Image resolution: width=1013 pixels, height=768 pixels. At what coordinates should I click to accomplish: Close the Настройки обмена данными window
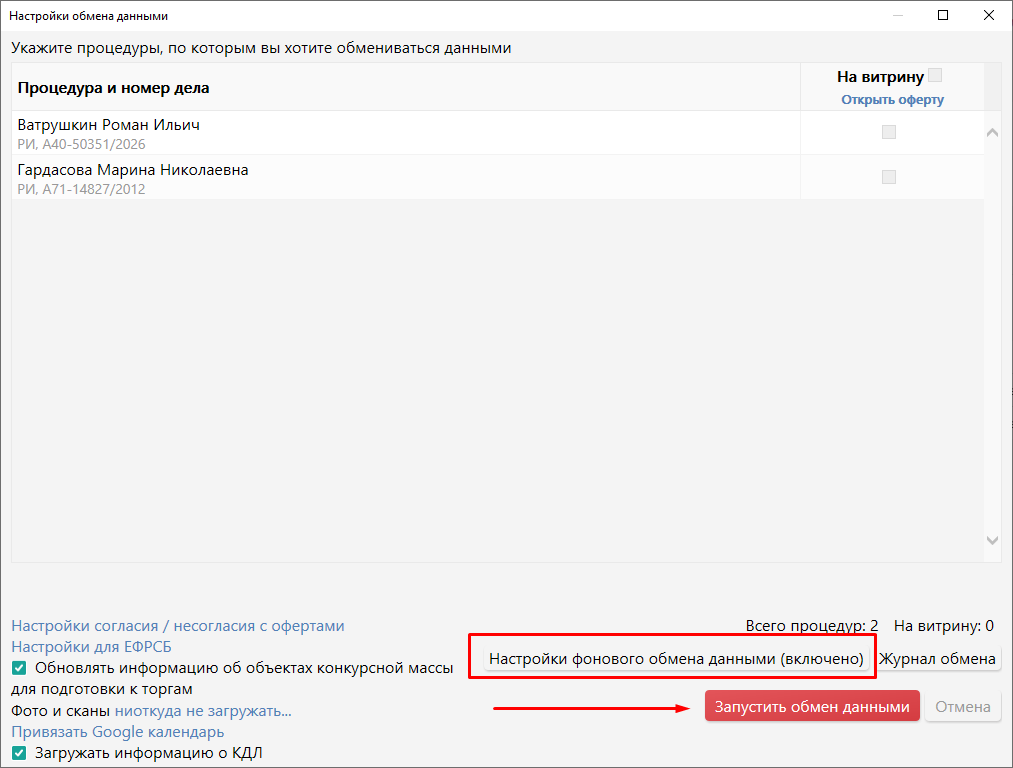click(x=988, y=15)
